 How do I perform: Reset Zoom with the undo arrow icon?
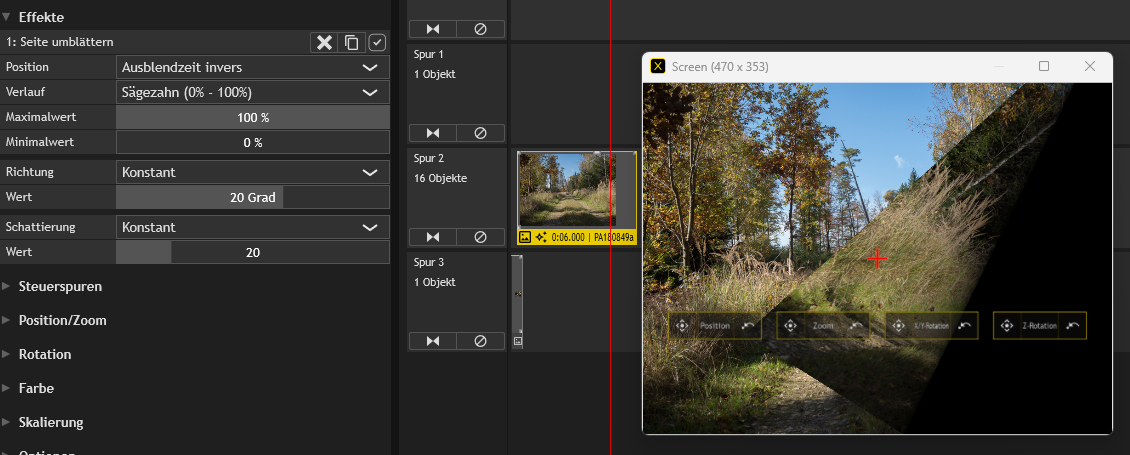pos(856,326)
